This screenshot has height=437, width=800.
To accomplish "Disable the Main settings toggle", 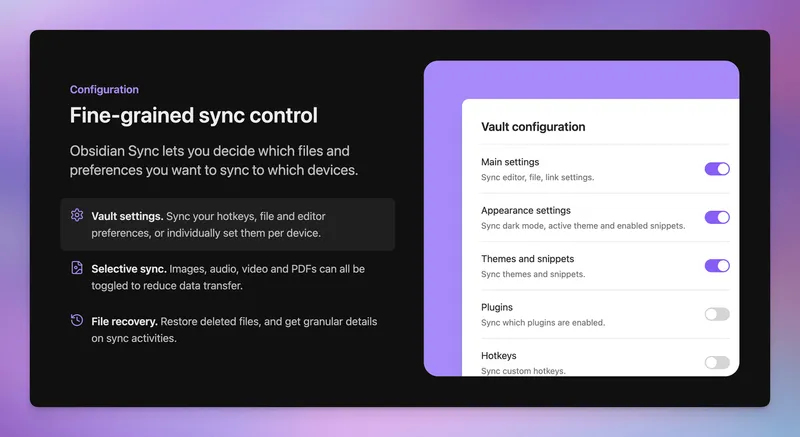I will 717,169.
